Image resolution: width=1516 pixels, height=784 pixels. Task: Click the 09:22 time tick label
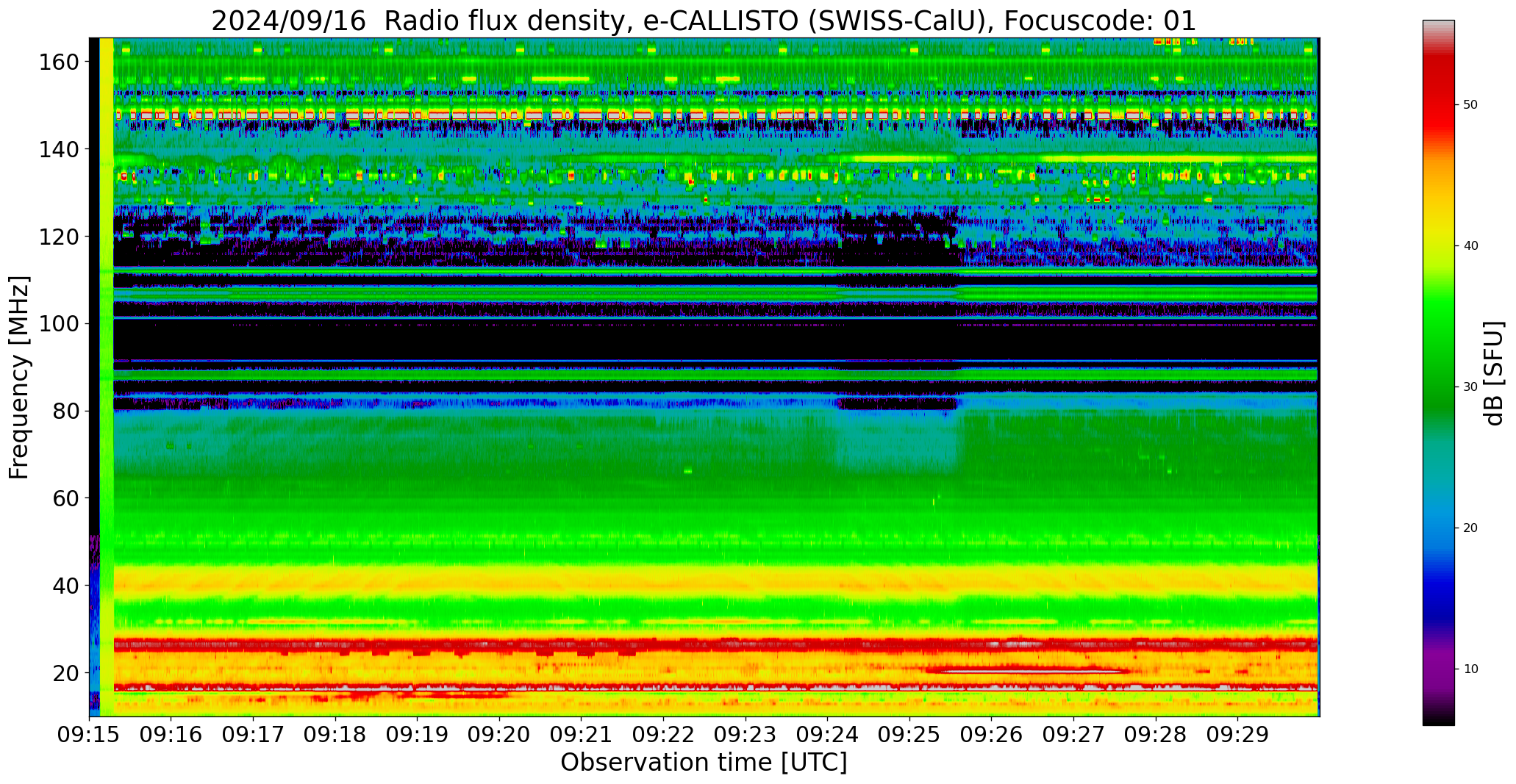click(663, 734)
